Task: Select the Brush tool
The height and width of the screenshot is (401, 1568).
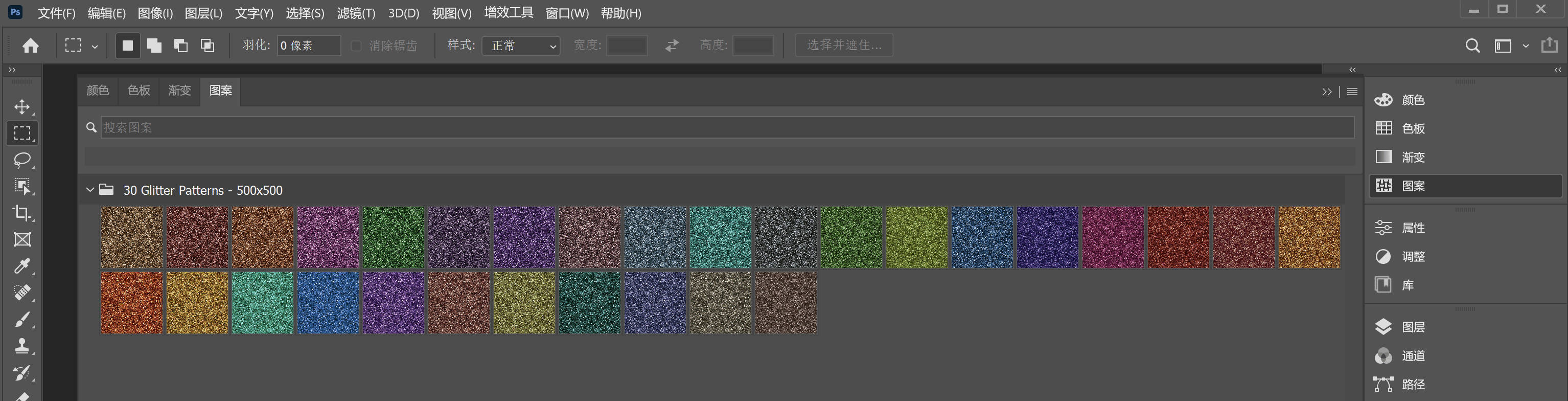Action: click(22, 319)
